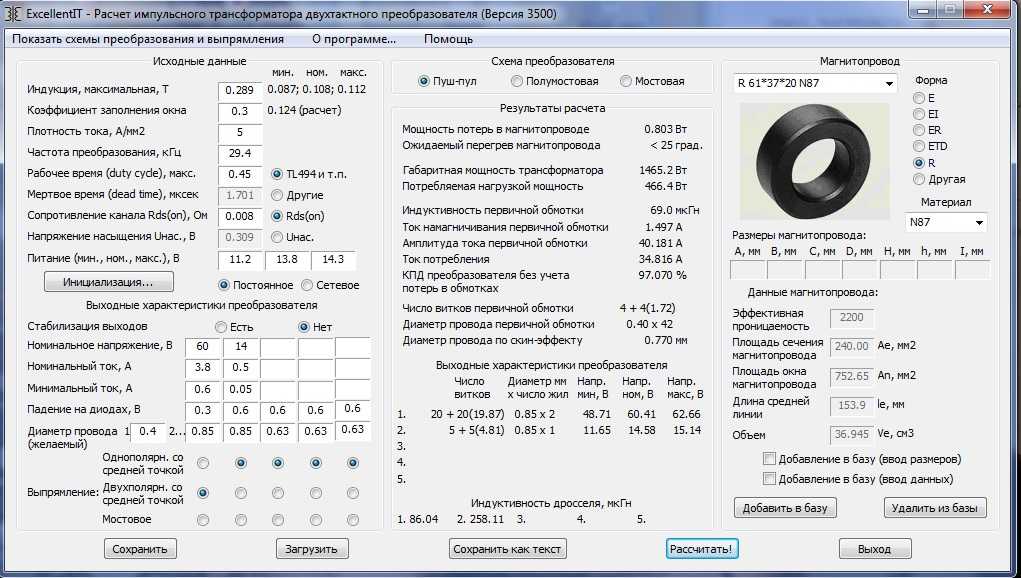1021x578 pixels.
Task: Click the duty cycle field 0.45
Action: coord(240,174)
